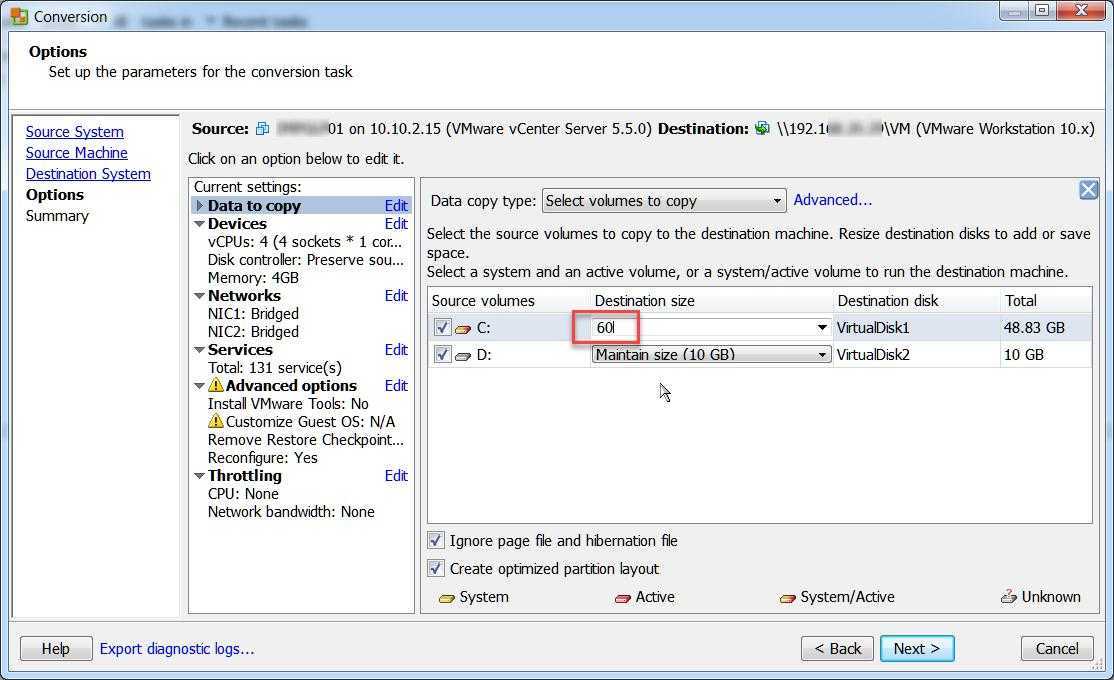1114x680 pixels.
Task: Select the VirtualDisk2 cell
Action: 916,355
